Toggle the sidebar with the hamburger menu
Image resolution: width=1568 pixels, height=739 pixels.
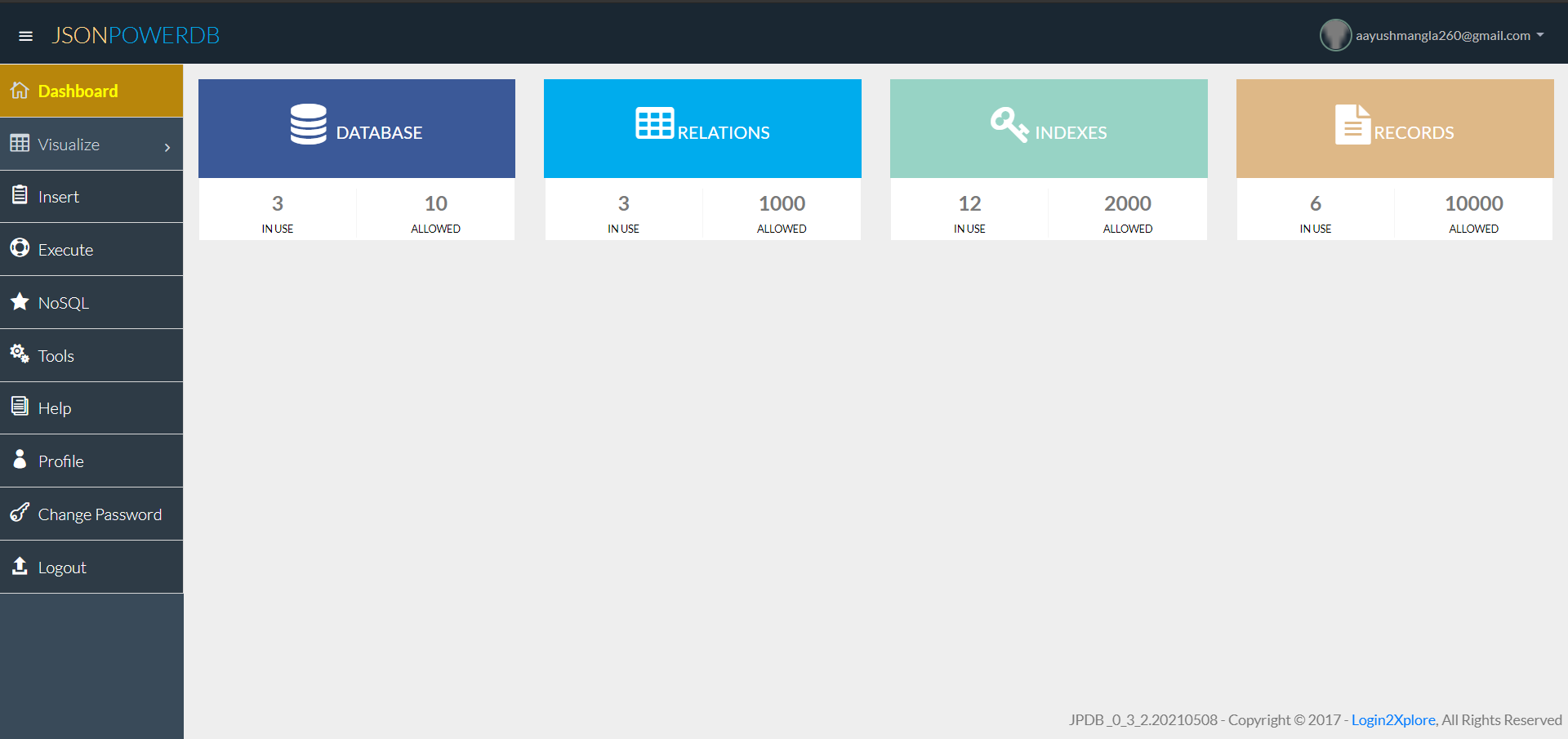coord(25,35)
